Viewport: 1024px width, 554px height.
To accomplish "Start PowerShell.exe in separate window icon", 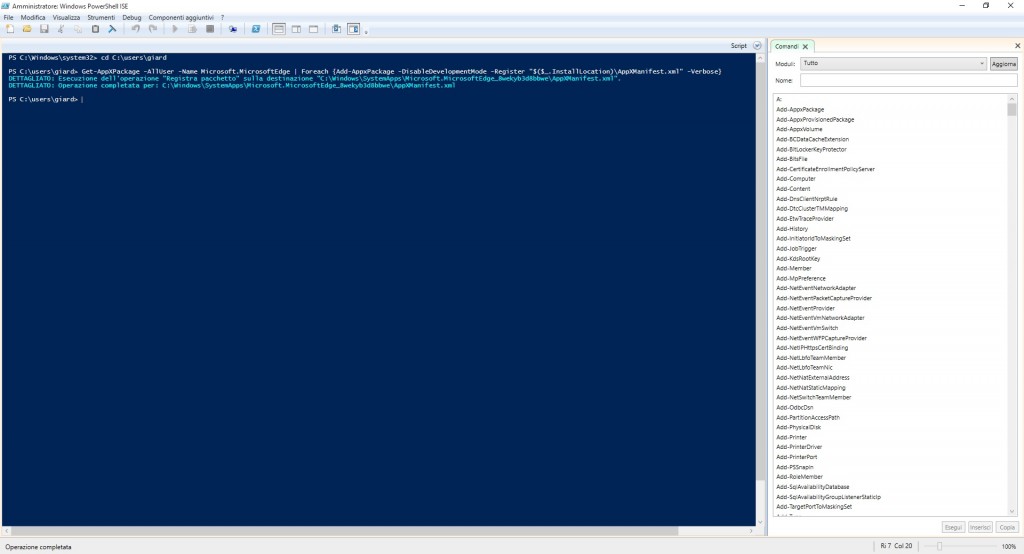I will point(256,29).
